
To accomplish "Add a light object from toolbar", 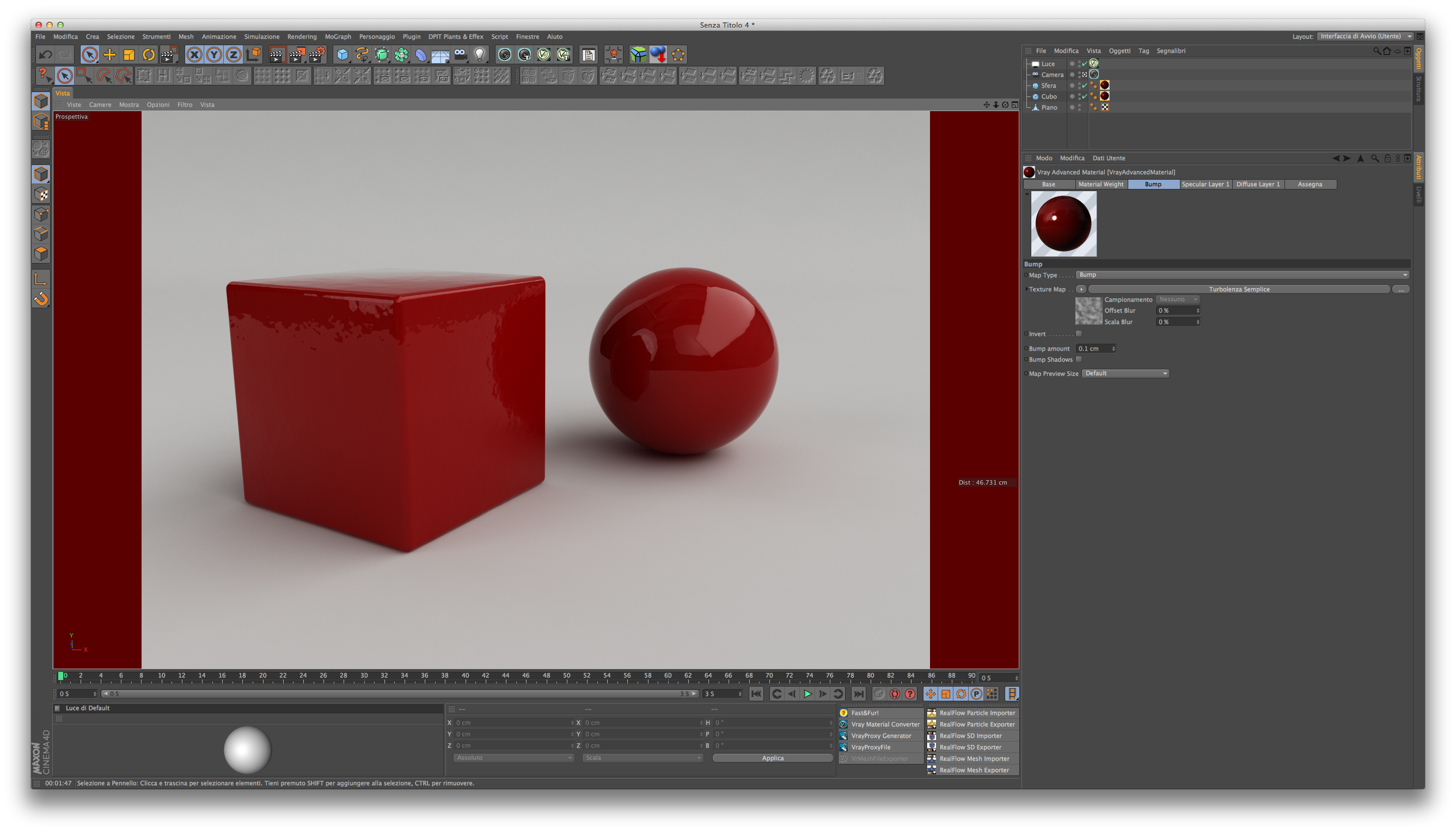I will tap(480, 55).
